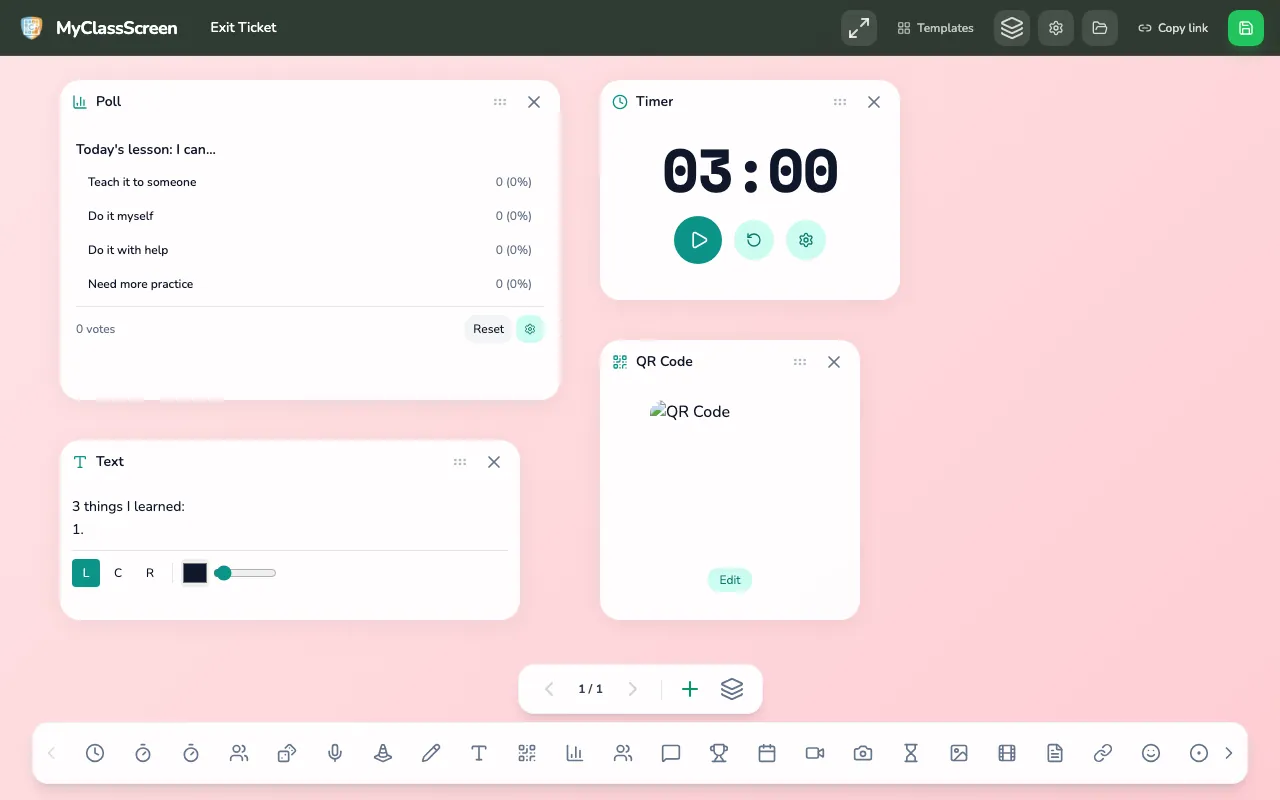Add a clock widget from the bottom toolbar
Image resolution: width=1280 pixels, height=800 pixels.
click(x=95, y=753)
